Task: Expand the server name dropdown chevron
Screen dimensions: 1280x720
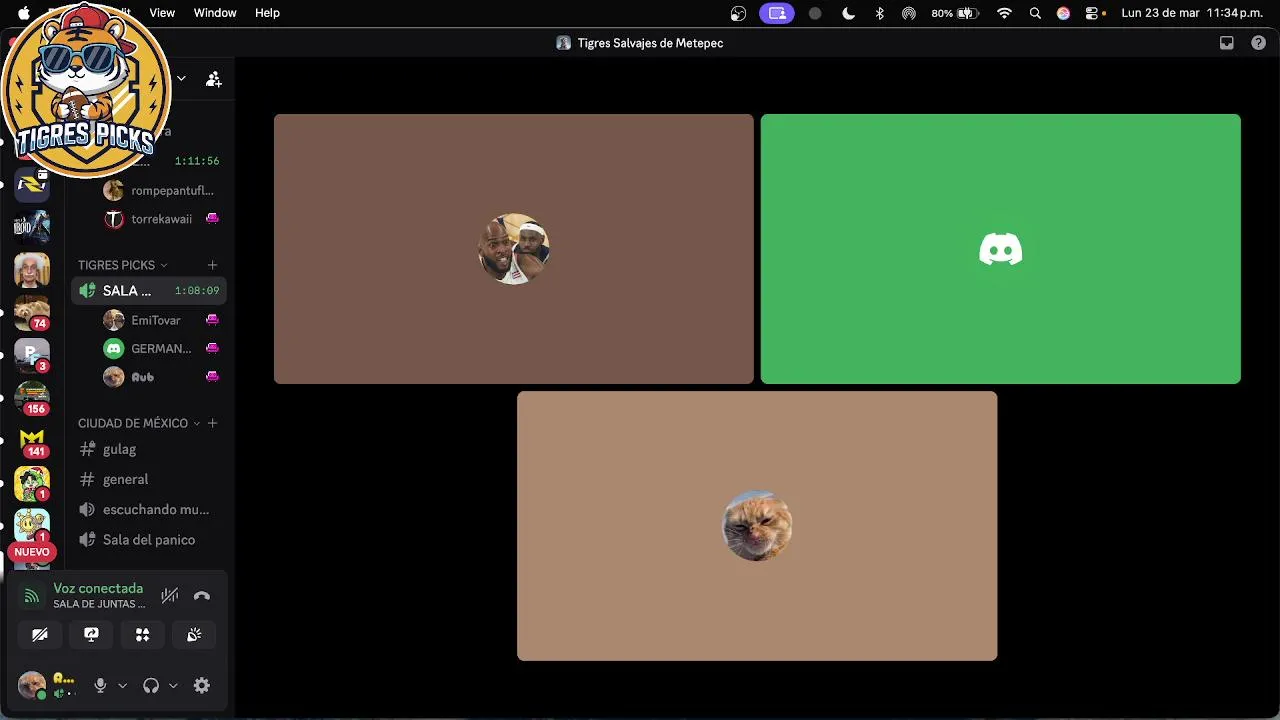Action: tap(181, 78)
